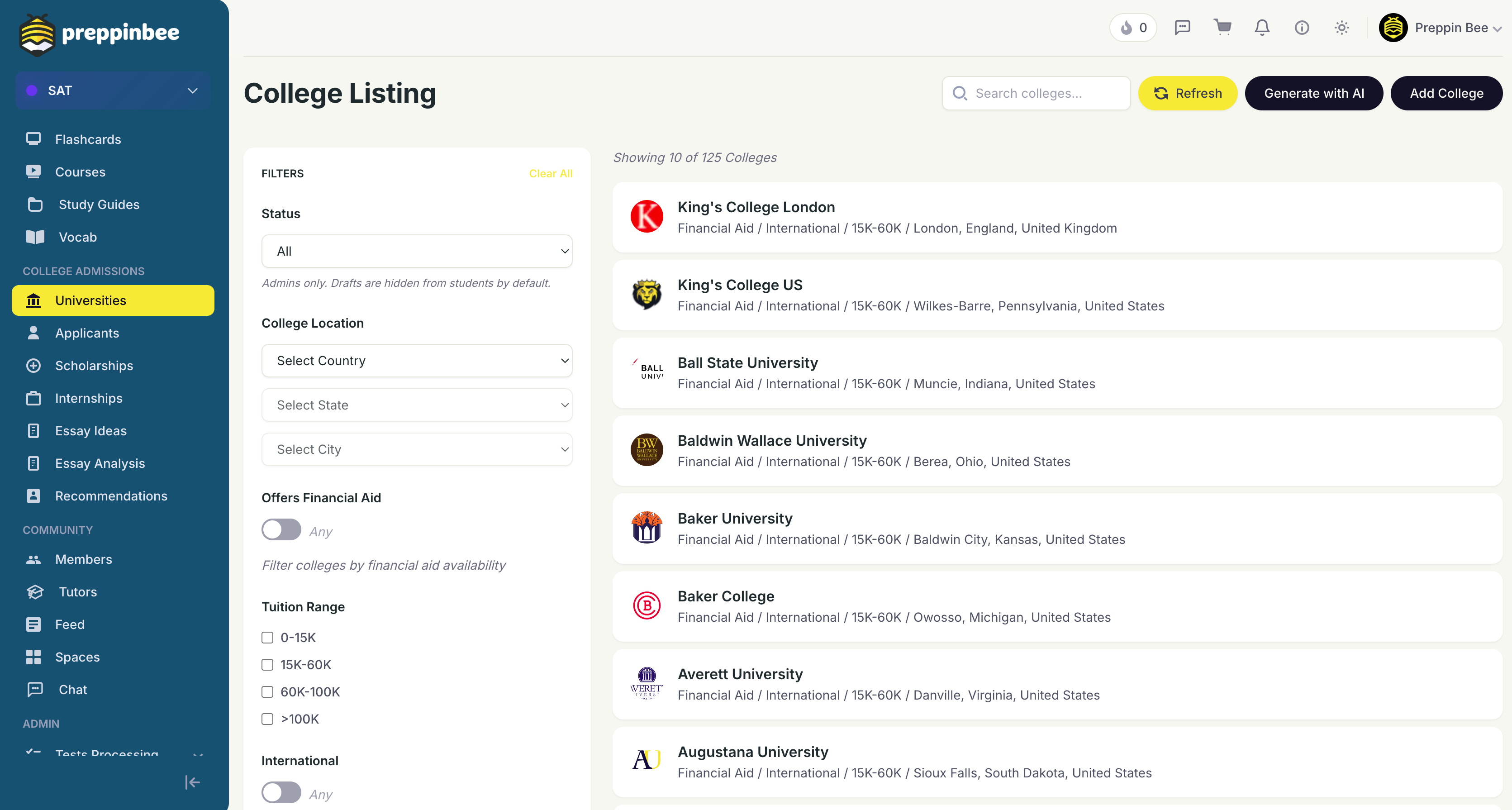Open the Averett University listing

(x=1057, y=684)
